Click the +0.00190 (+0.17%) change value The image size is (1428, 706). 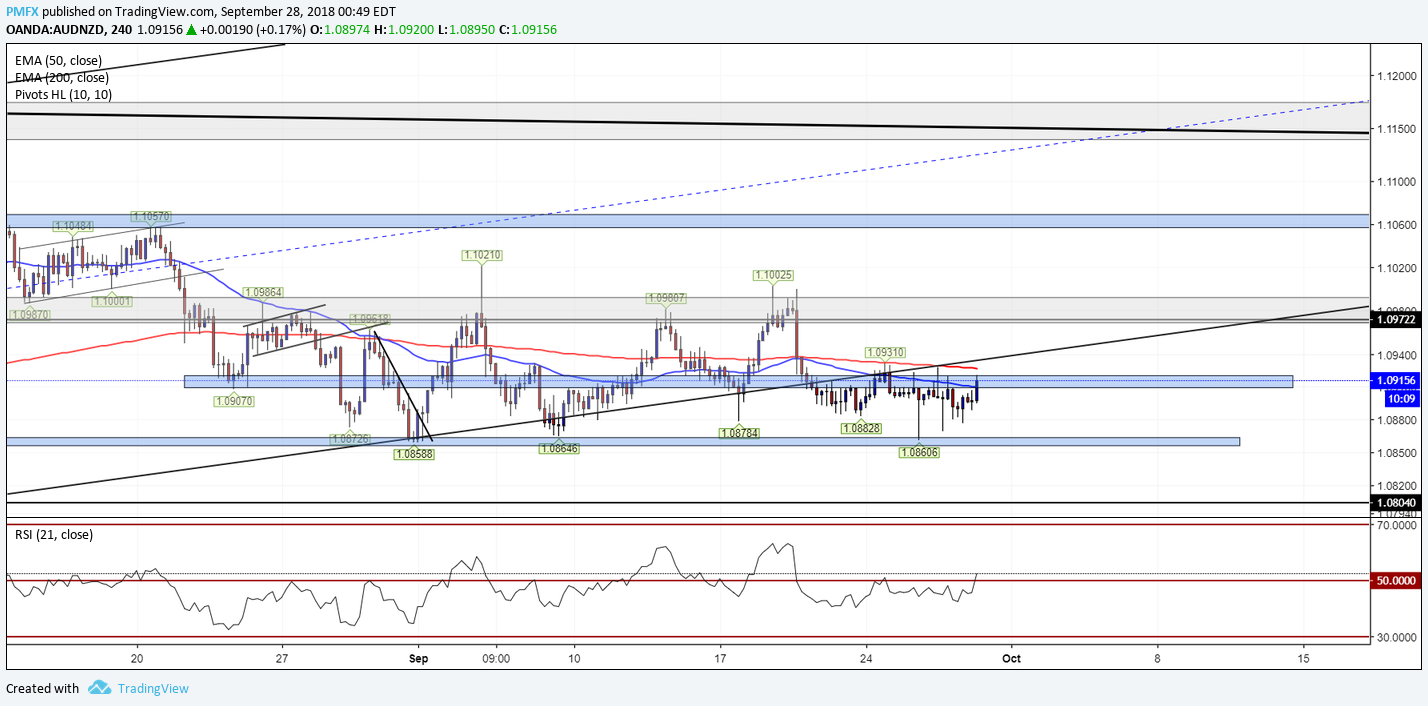(252, 30)
